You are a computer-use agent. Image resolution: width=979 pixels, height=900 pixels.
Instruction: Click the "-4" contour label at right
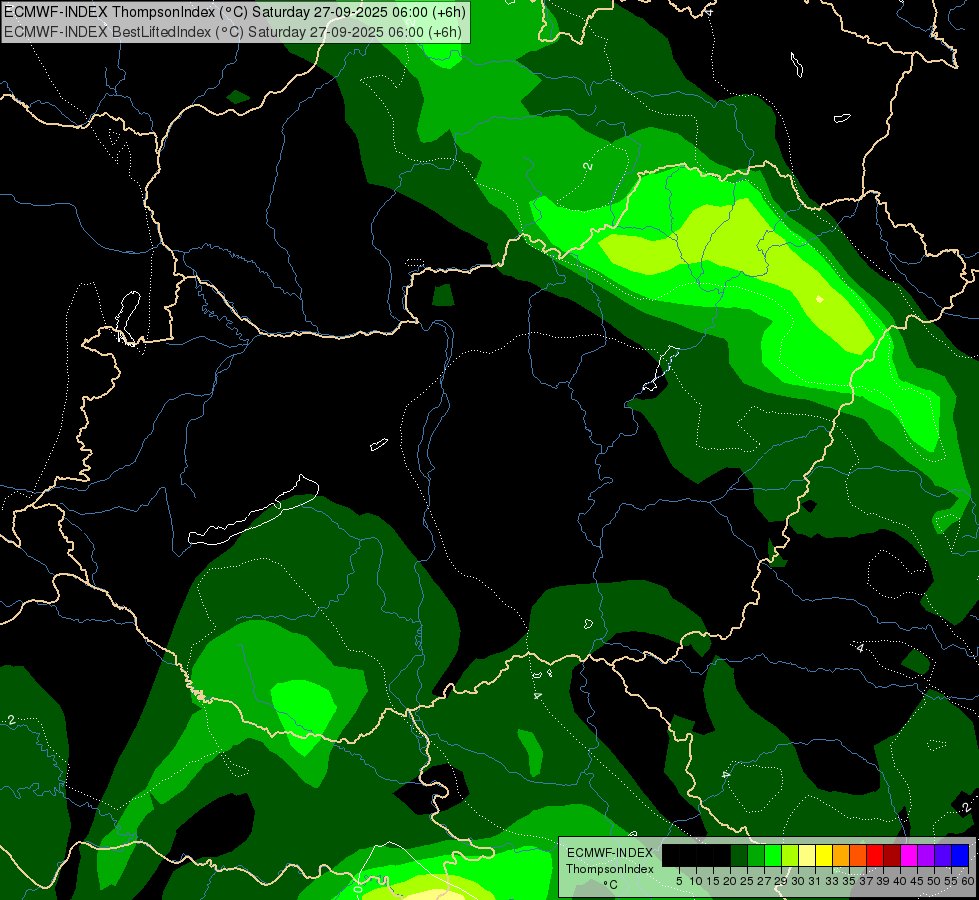[859, 647]
